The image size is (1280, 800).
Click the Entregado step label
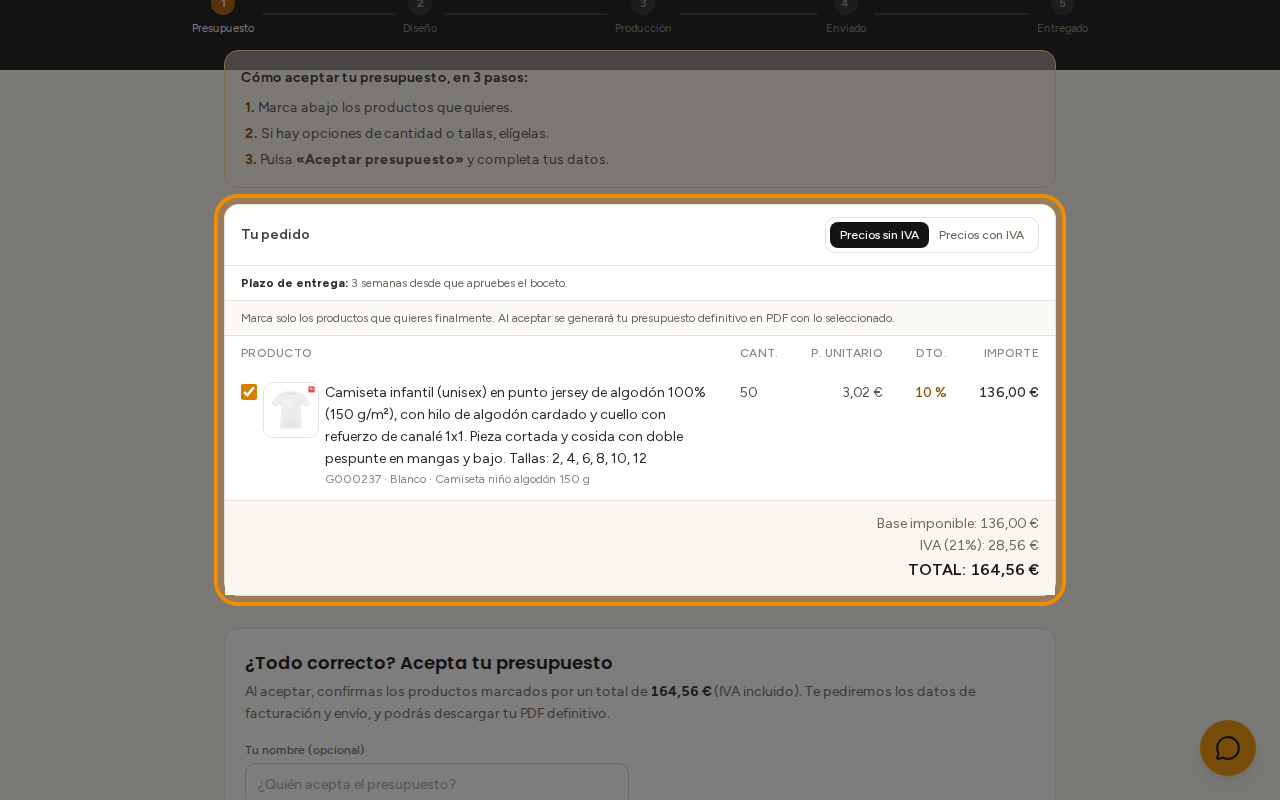1062,28
